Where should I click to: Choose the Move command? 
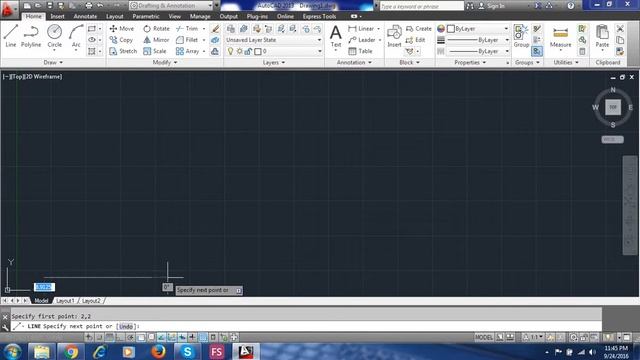coord(122,29)
